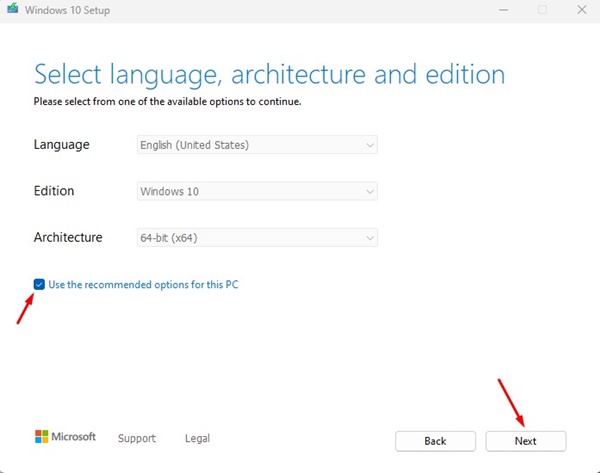Minimize the Windows 10 Setup window
The width and height of the screenshot is (600, 473).
click(x=504, y=10)
